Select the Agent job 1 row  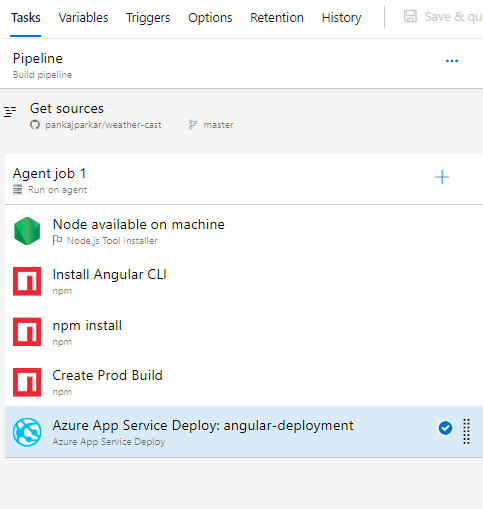[x=244, y=179]
